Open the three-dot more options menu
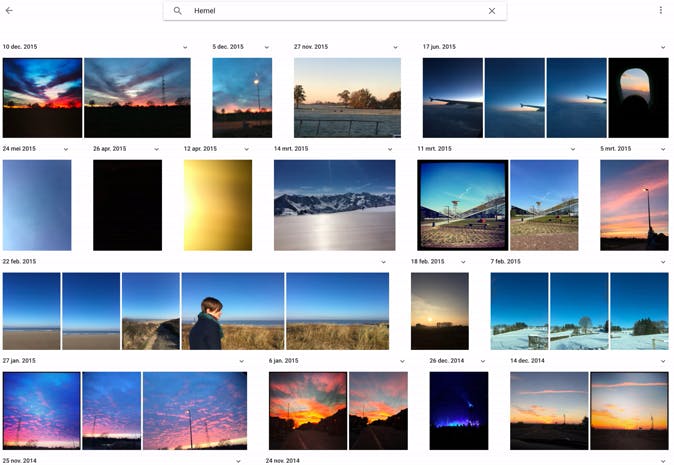 [x=661, y=10]
